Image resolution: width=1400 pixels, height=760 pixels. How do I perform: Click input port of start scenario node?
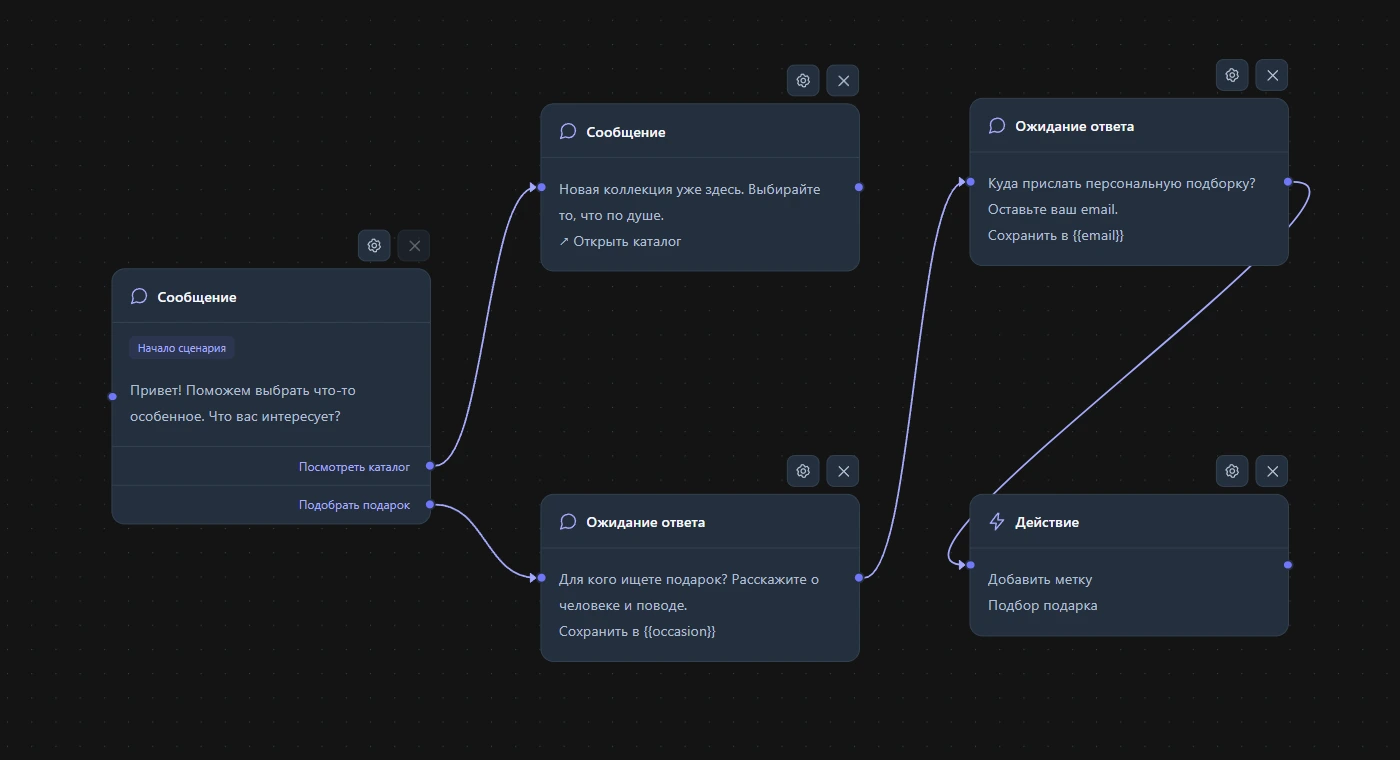click(112, 396)
